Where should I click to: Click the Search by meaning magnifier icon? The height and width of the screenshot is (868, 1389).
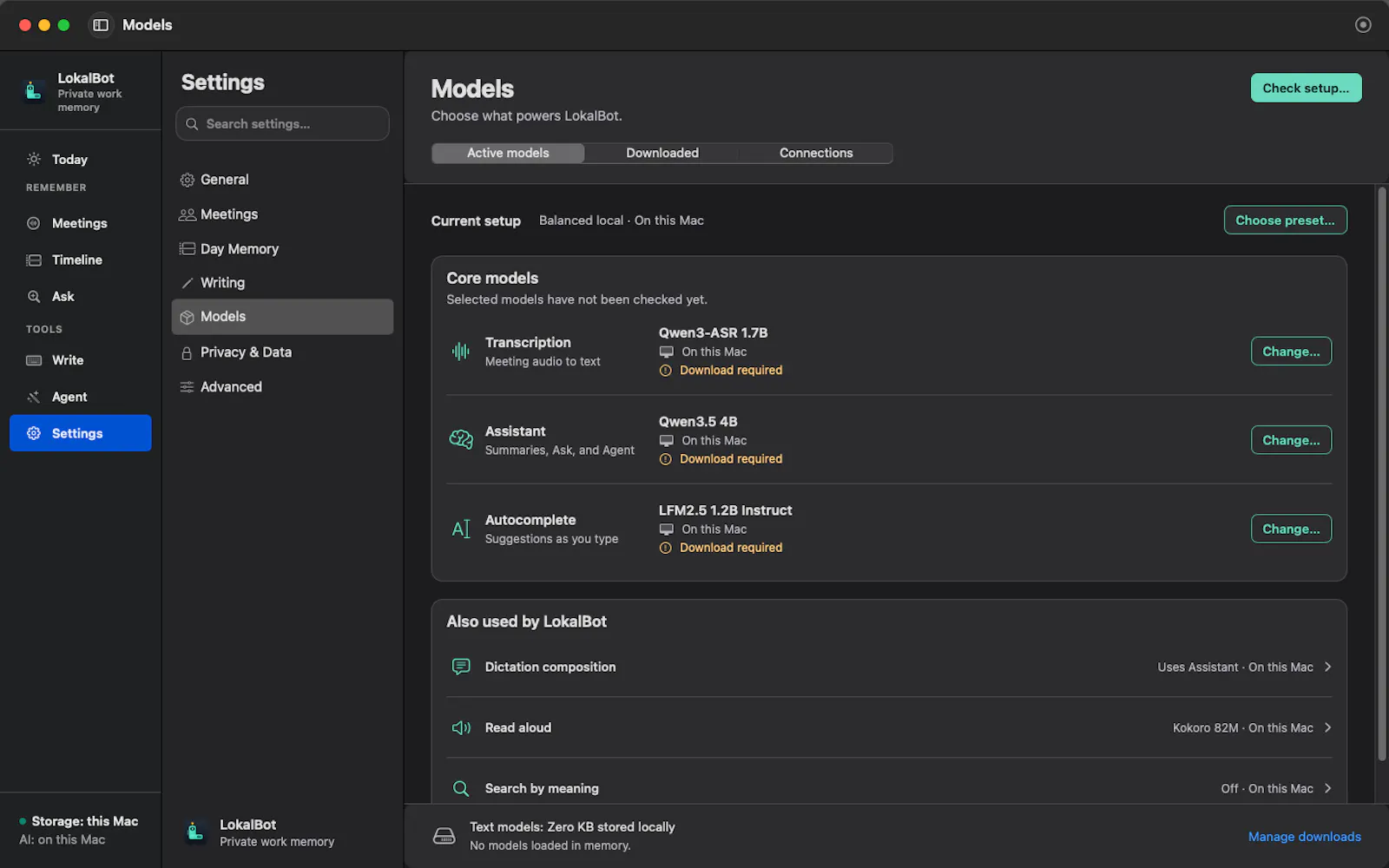461,788
